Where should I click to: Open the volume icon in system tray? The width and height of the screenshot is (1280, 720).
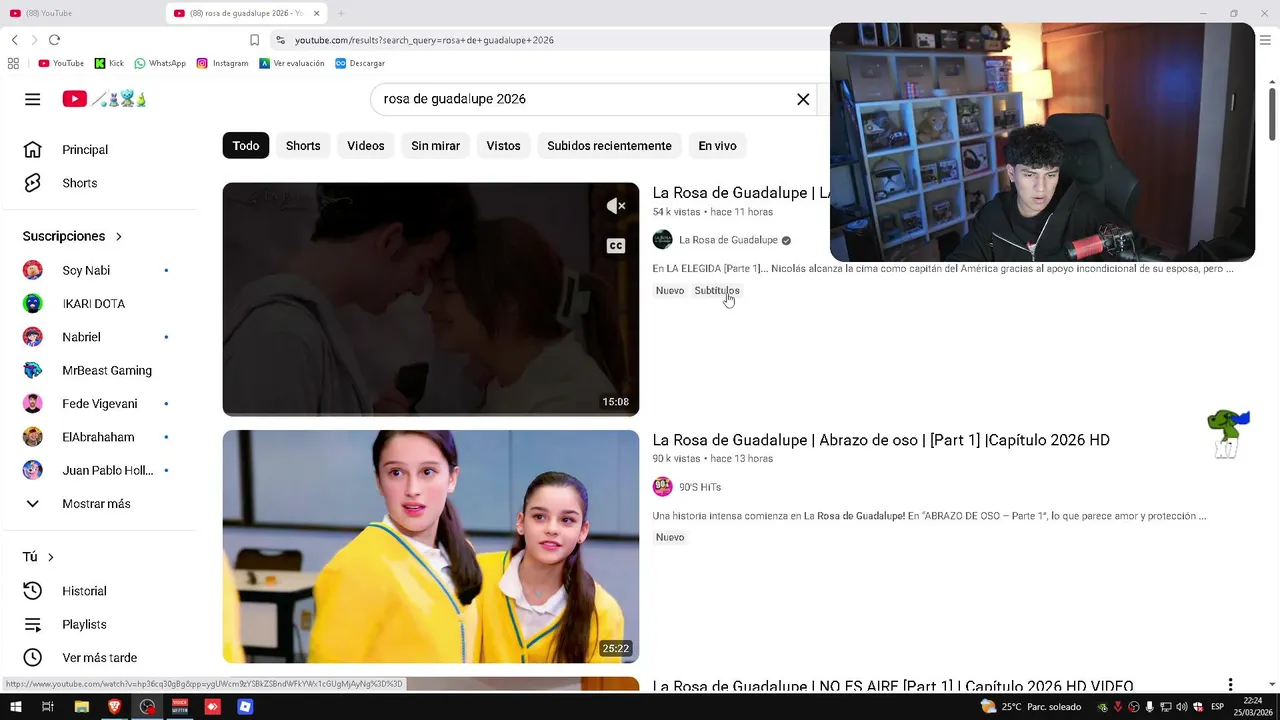pyautogui.click(x=1182, y=707)
